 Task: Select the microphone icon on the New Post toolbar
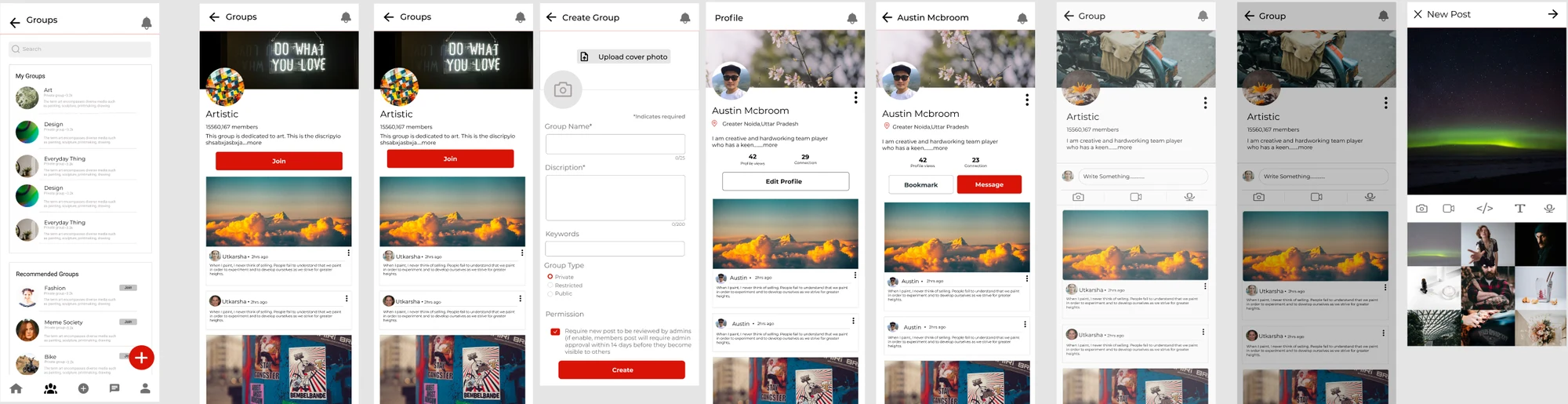(x=1549, y=209)
